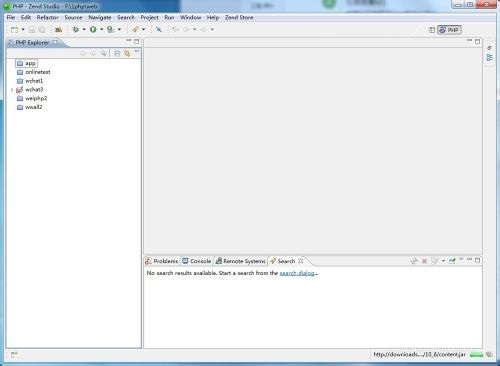This screenshot has height=366, width=500.
Task: Click the status bar icon at the left
Action: point(14,355)
